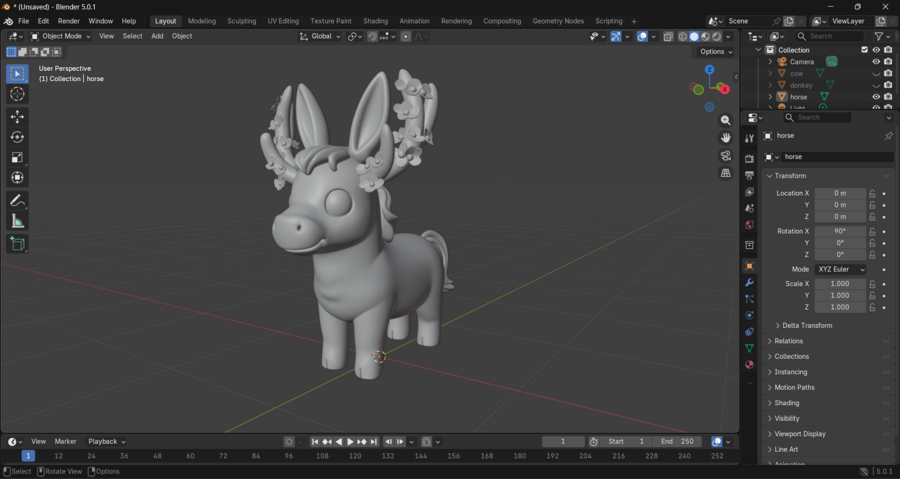Pick the 3D Cursor tool
This screenshot has width=900, height=479.
coord(17,94)
